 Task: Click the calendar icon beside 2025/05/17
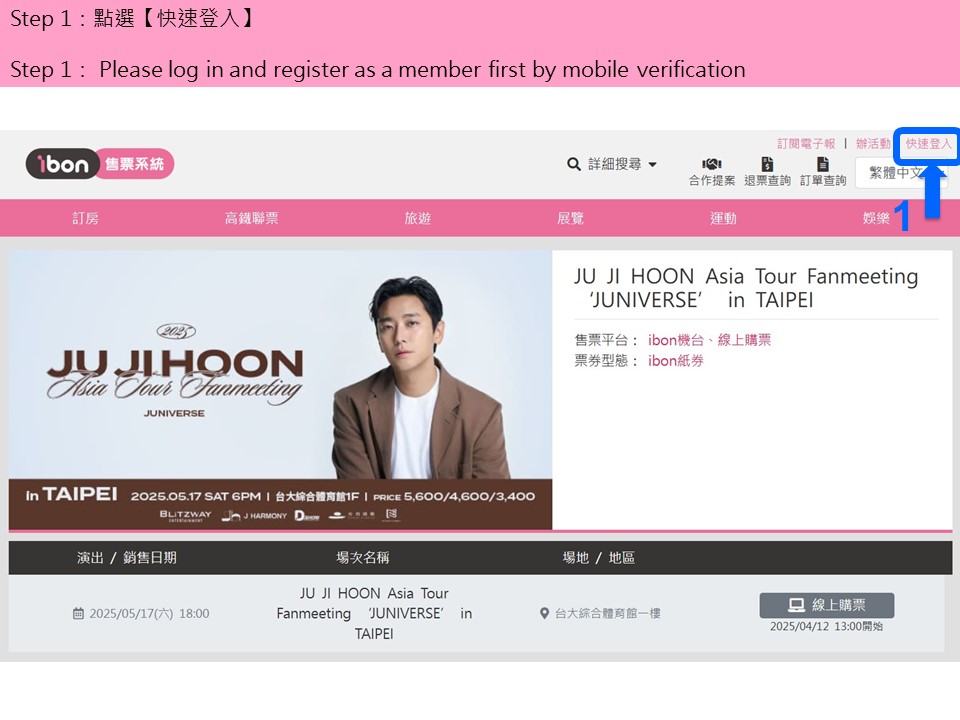coord(78,613)
